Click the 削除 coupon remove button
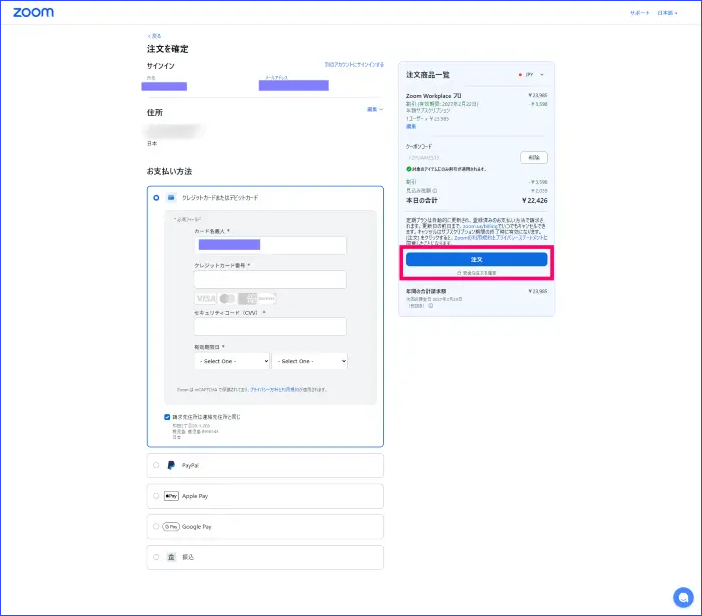The width and height of the screenshot is (702, 616). (x=533, y=157)
